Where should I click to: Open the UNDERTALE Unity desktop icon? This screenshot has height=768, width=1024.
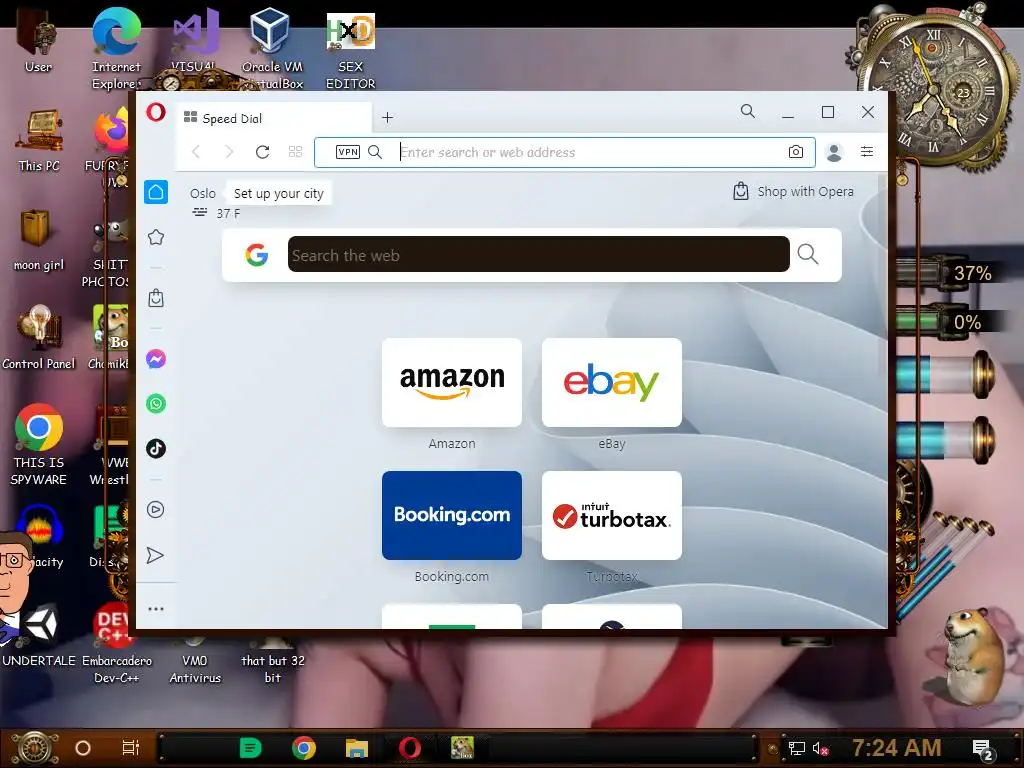coord(39,635)
